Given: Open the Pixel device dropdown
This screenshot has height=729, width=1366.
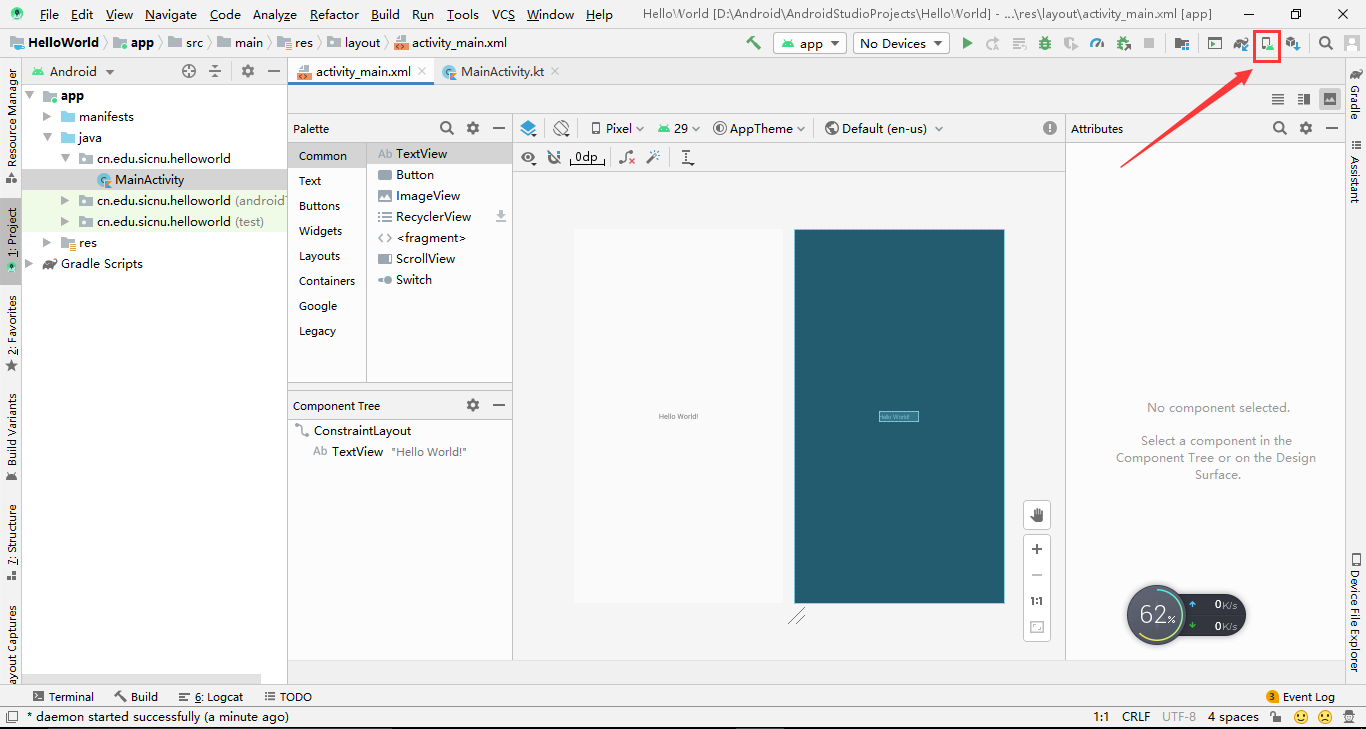Looking at the screenshot, I should coord(615,128).
